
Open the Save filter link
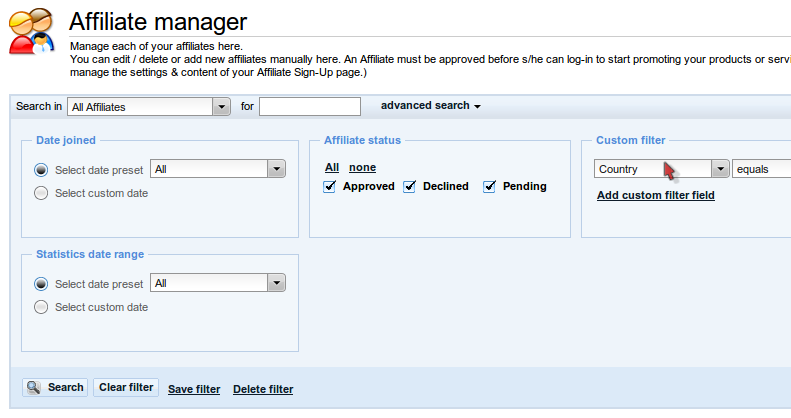coord(194,389)
